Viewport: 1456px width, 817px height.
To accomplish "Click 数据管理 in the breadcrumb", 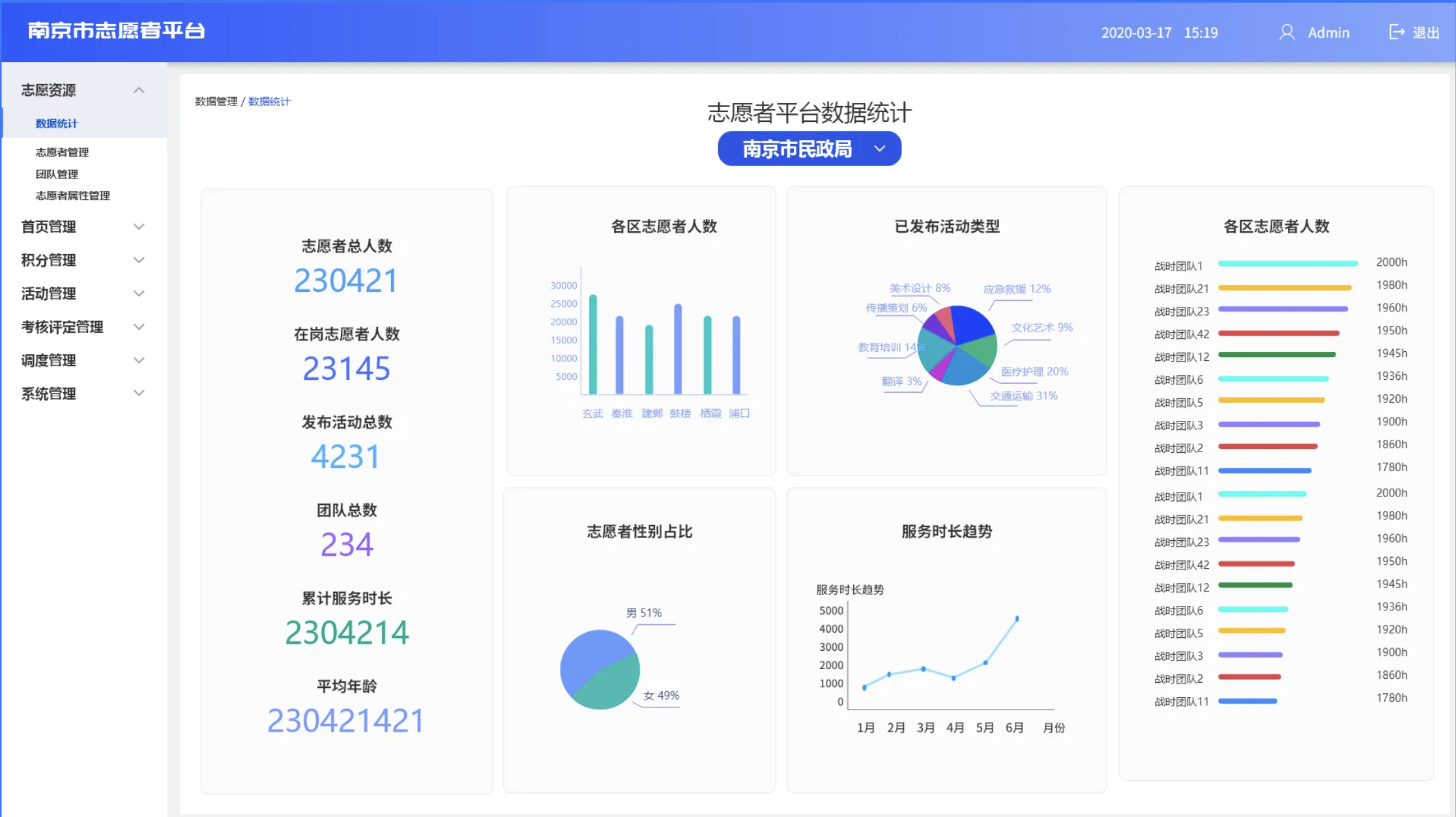I will click(x=216, y=102).
